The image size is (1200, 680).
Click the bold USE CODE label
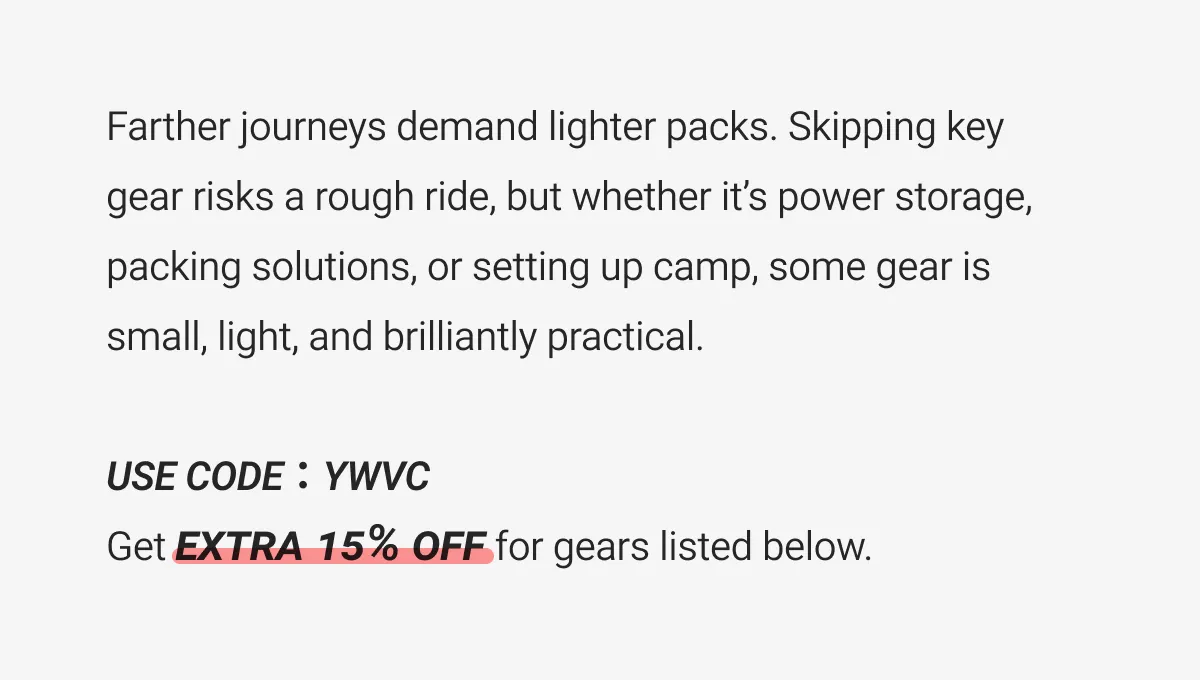(x=194, y=477)
